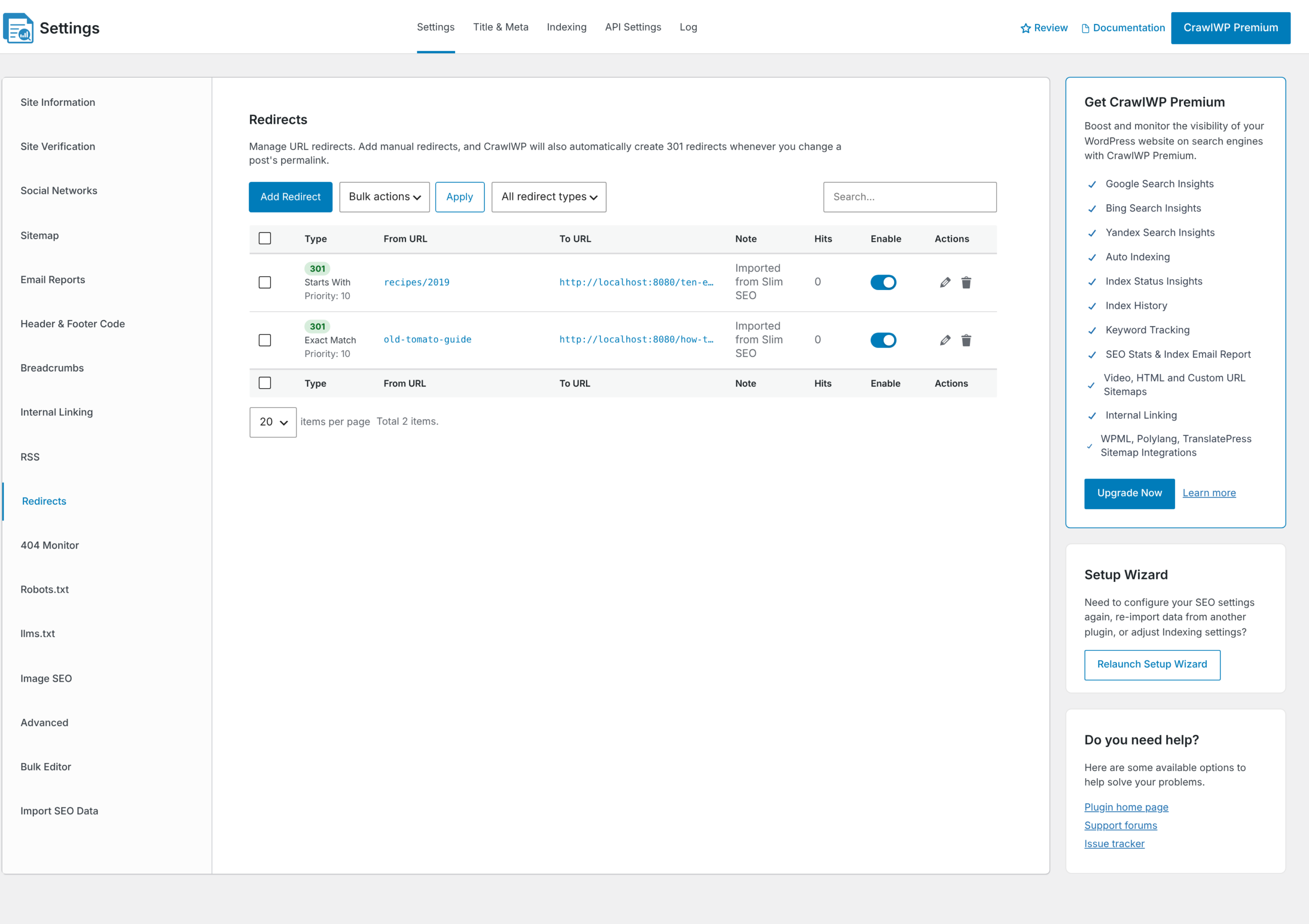Click the CrawlWP Premium button

[1230, 28]
